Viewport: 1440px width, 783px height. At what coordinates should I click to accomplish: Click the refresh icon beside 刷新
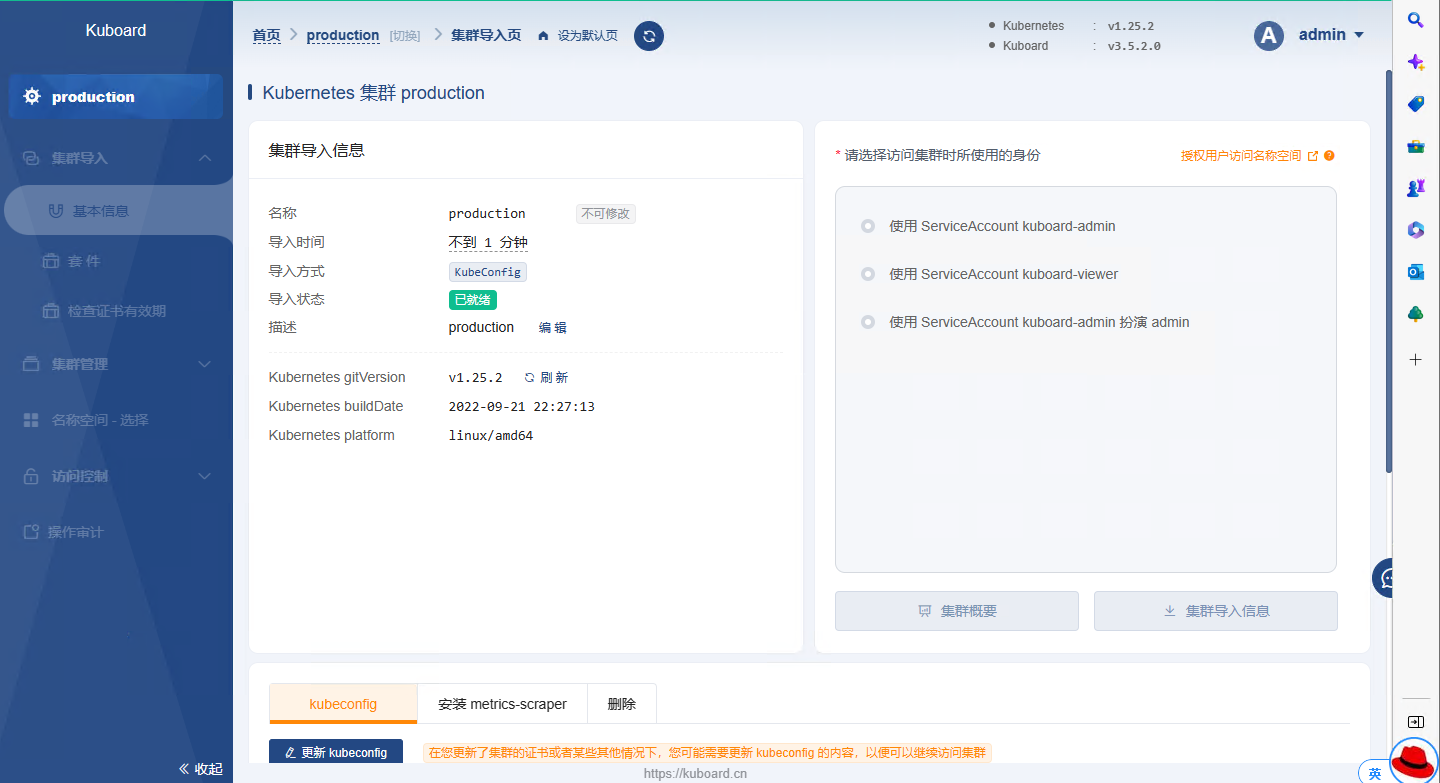[530, 378]
